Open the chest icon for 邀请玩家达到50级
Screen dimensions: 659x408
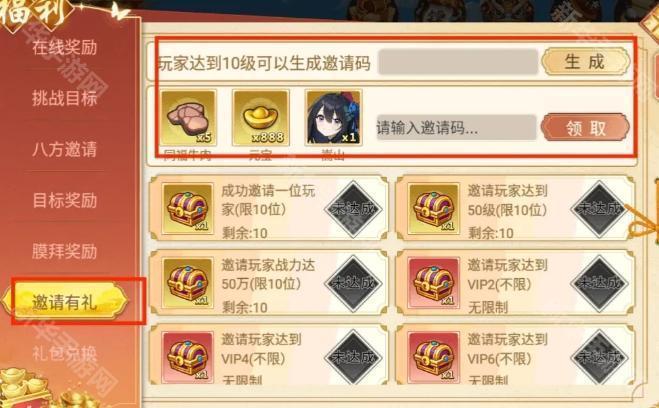[433, 208]
